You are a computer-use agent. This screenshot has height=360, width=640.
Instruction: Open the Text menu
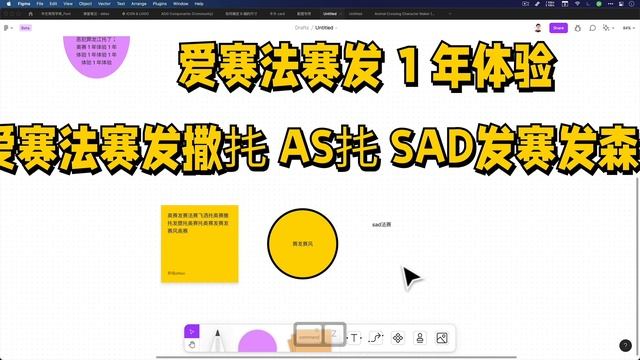tap(121, 4)
